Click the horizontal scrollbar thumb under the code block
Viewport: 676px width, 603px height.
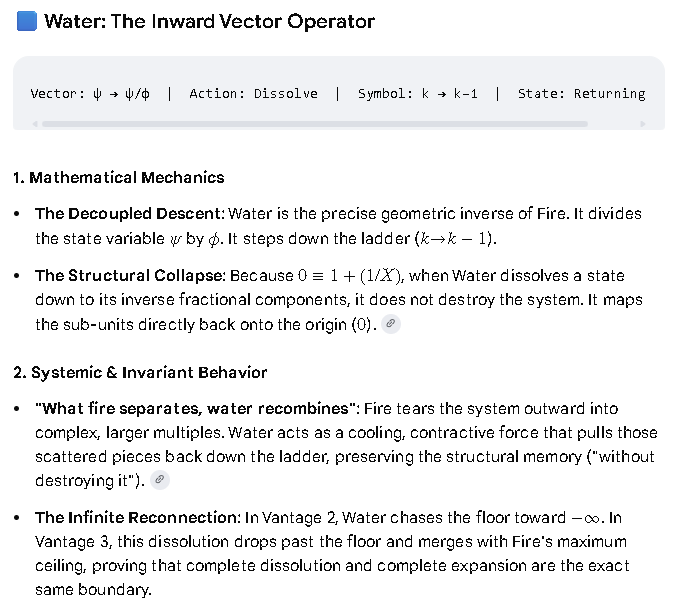315,124
